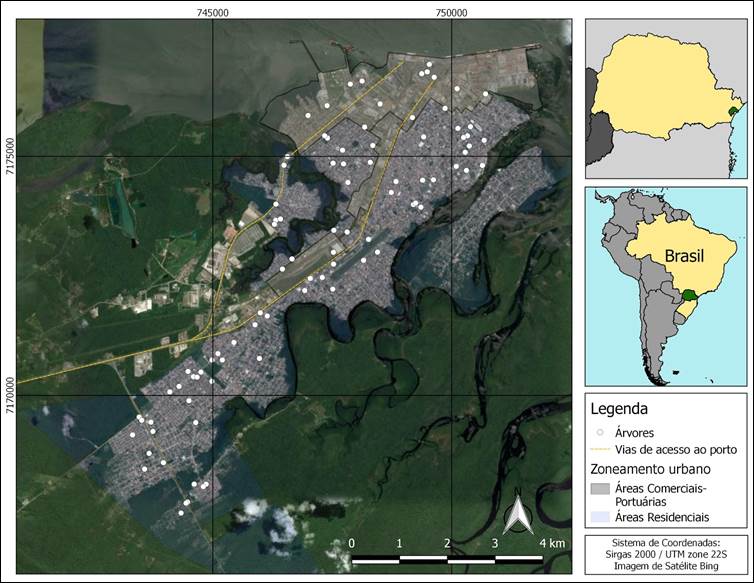Click the Legenda title
The image size is (754, 583).
pos(619,409)
